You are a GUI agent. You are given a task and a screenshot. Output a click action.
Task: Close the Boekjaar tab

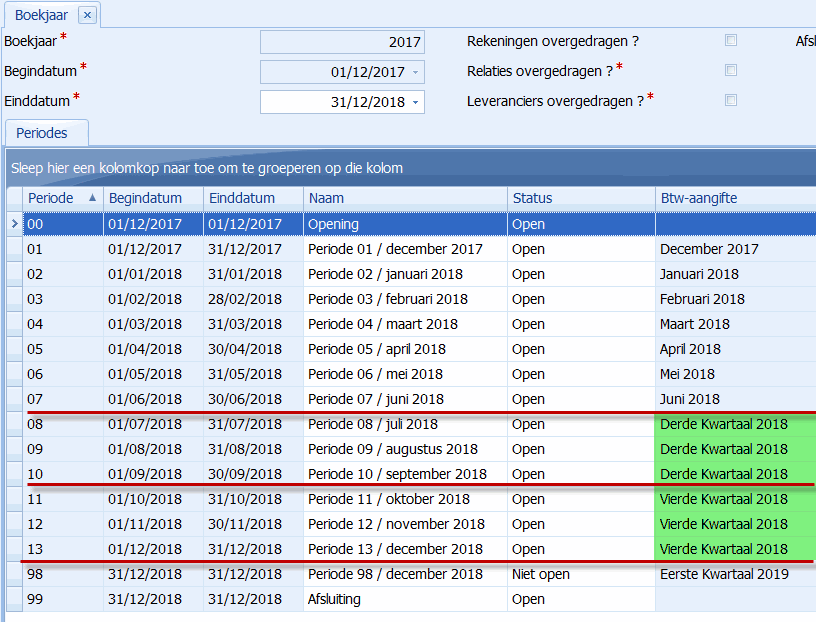tap(87, 15)
